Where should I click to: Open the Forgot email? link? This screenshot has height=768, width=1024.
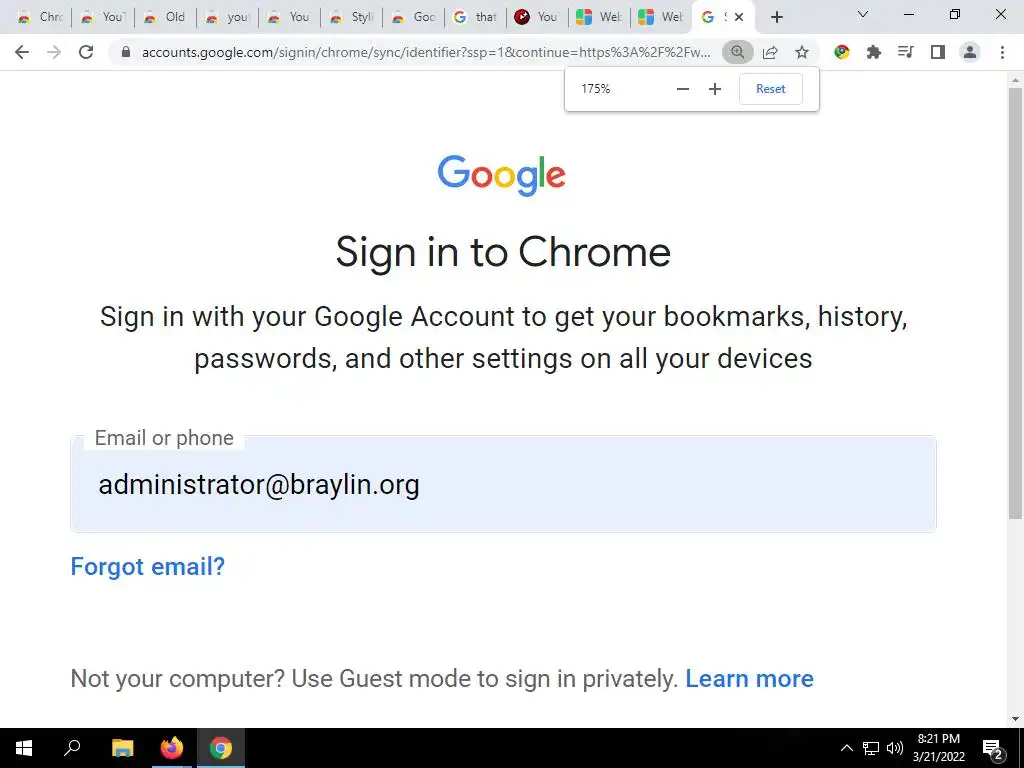click(148, 566)
